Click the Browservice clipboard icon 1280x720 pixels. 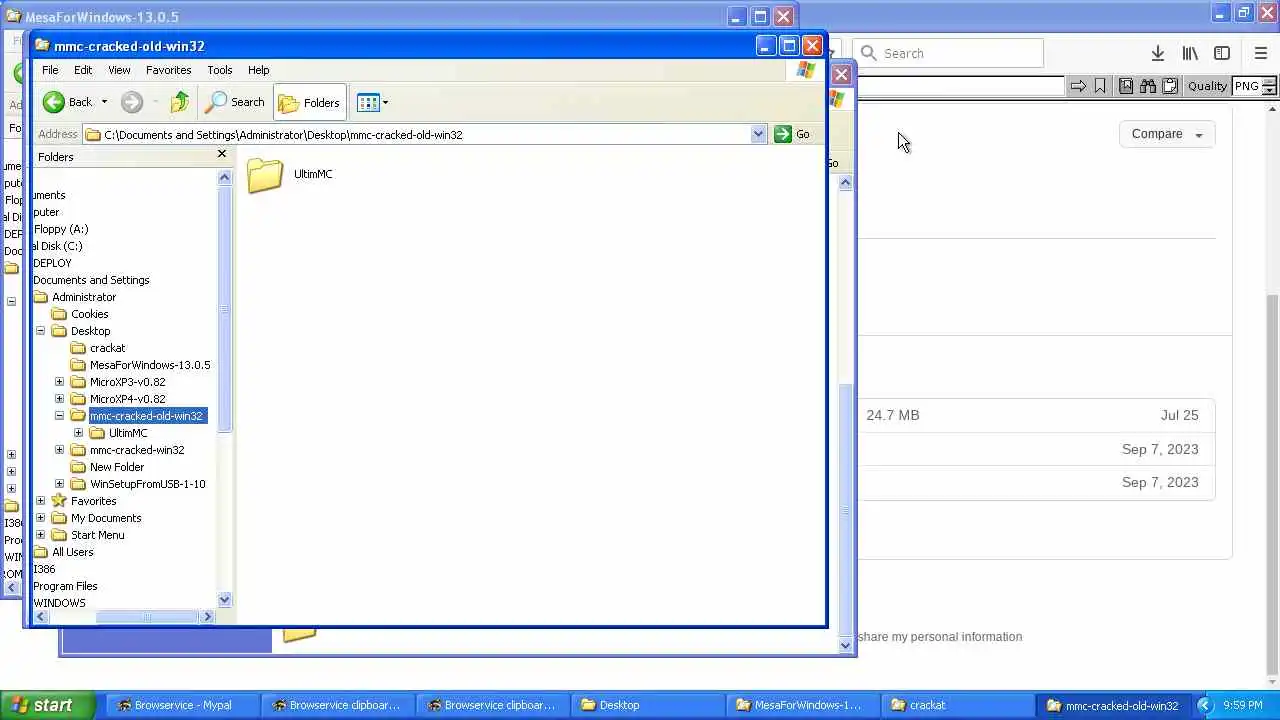point(1169,86)
